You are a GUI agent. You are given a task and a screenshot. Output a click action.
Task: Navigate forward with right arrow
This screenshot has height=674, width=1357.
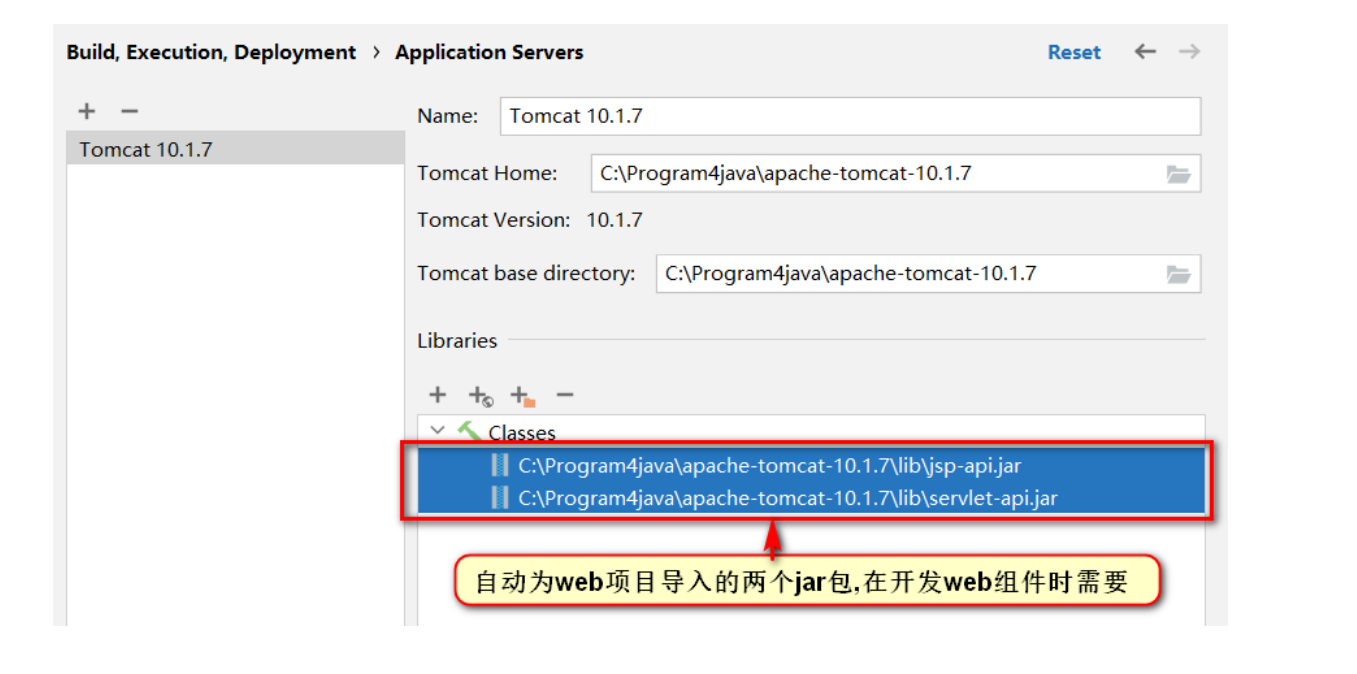click(x=1189, y=51)
